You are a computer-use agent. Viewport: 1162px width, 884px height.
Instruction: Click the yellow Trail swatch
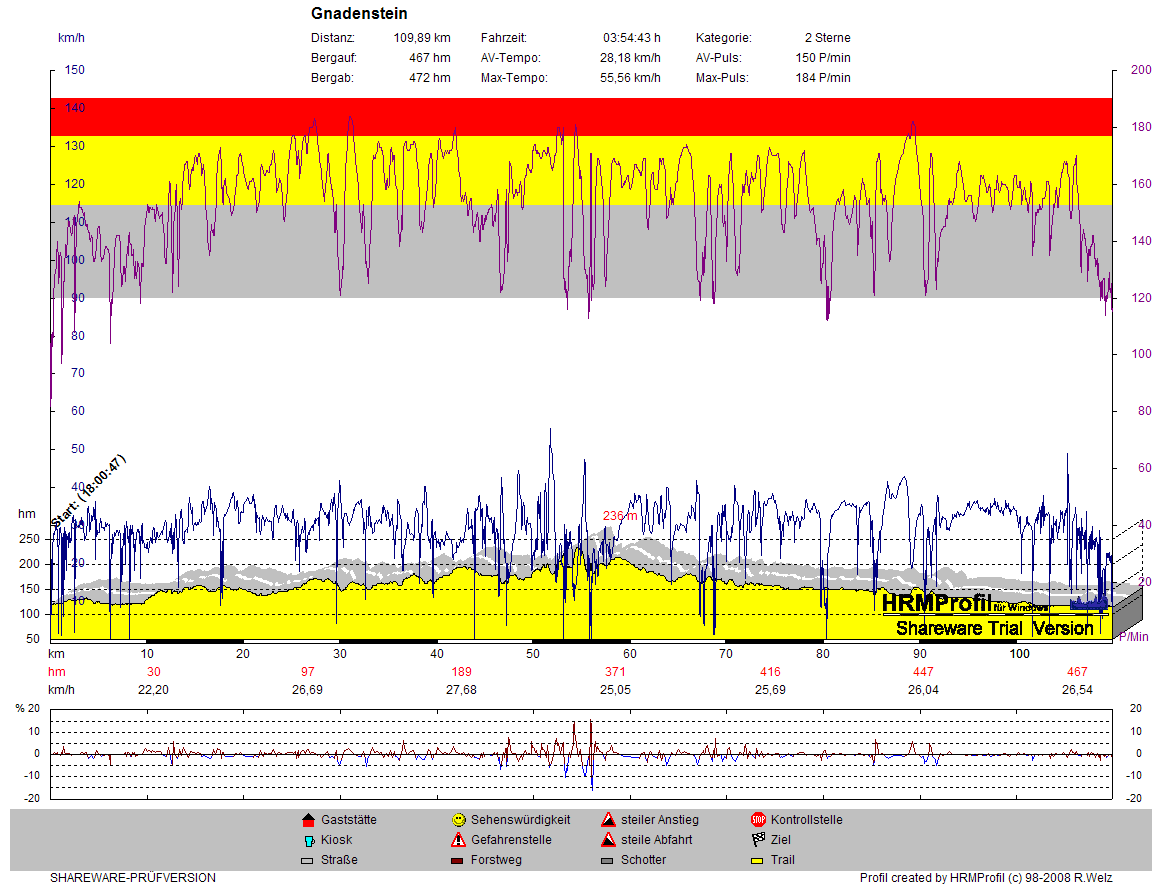(x=758, y=860)
